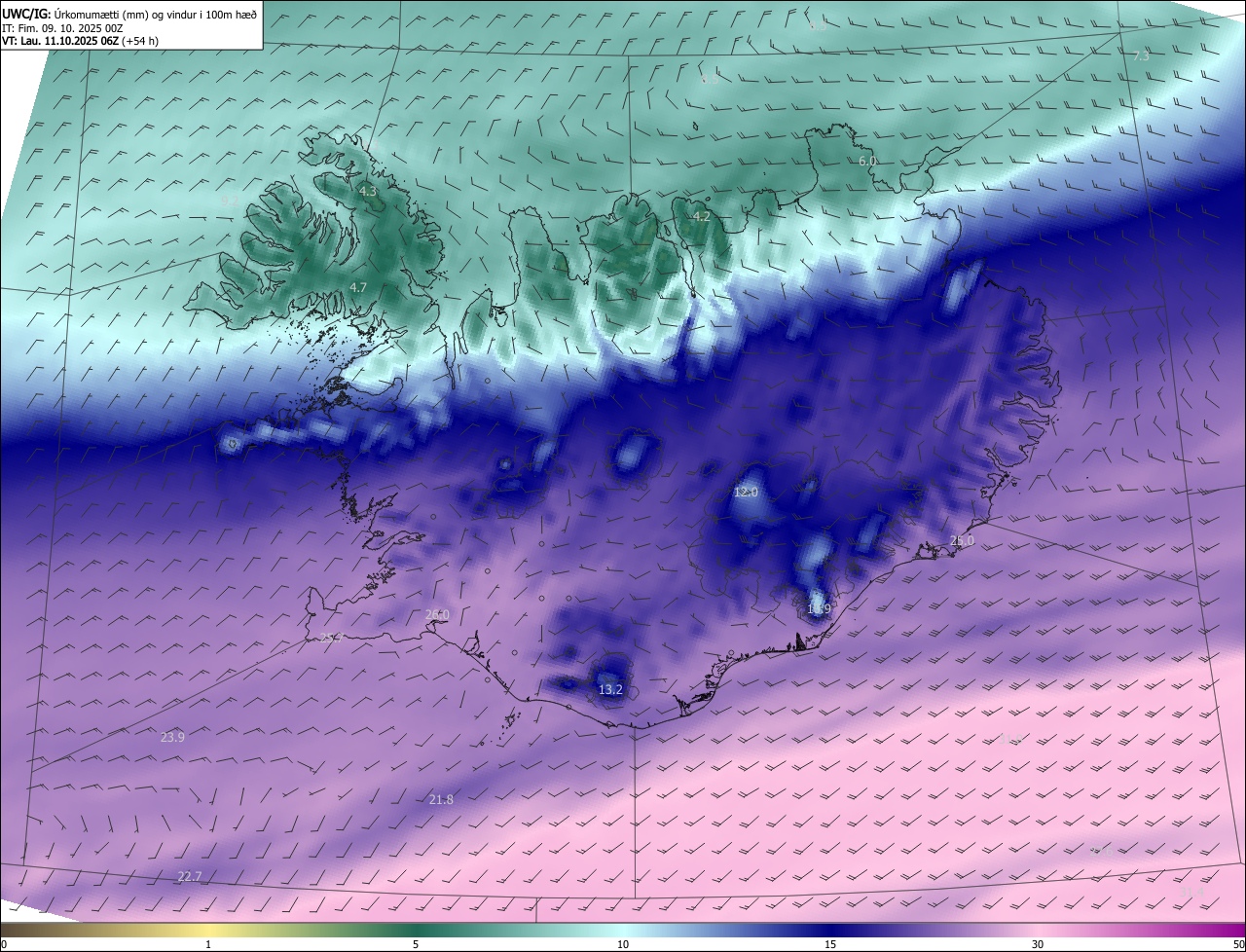Click the UWC/IG Úrkomumætti title line
Image resolution: width=1246 pixels, height=952 pixels.
click(130, 15)
